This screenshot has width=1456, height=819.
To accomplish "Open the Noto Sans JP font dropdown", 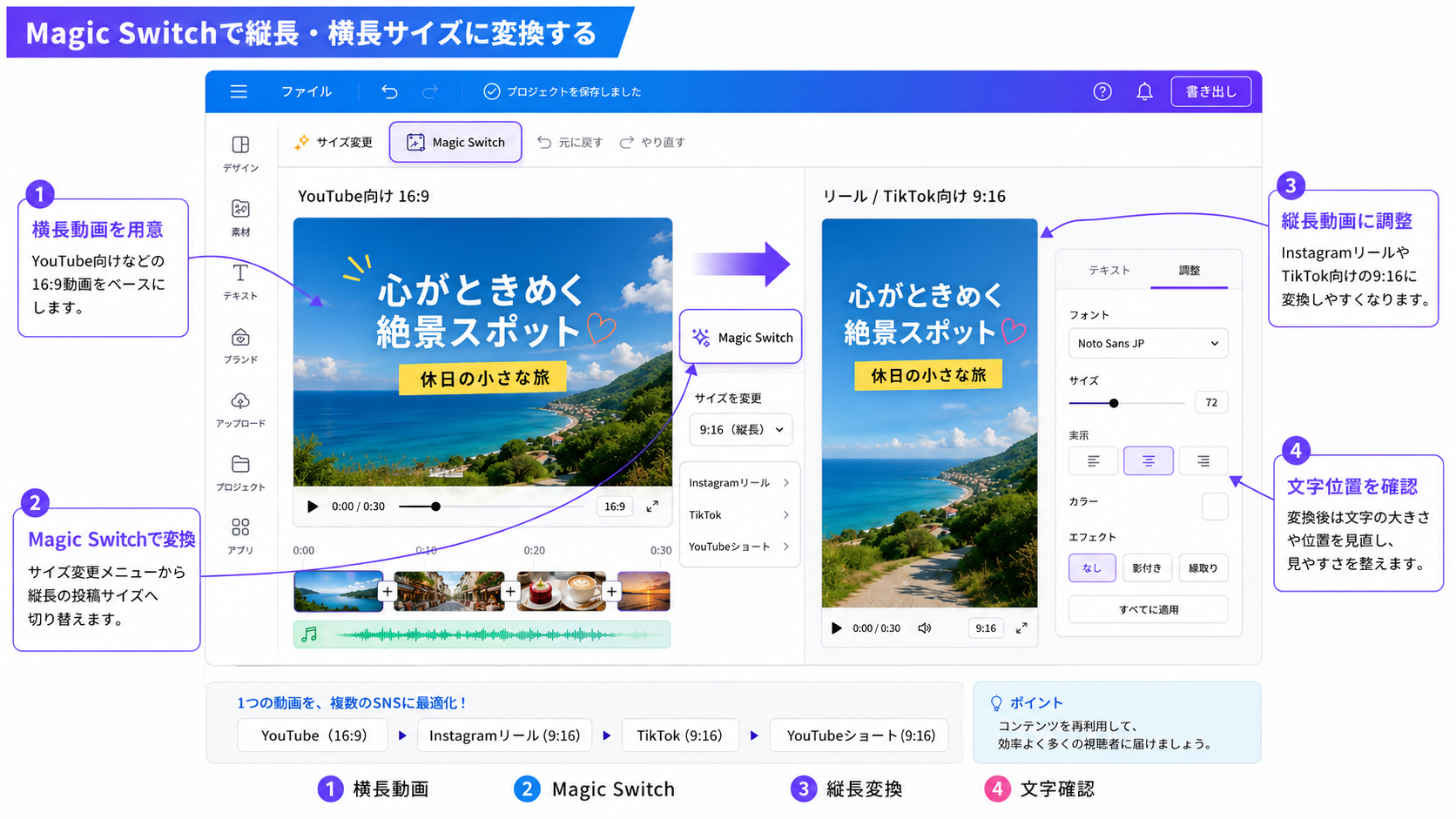I will point(1148,343).
